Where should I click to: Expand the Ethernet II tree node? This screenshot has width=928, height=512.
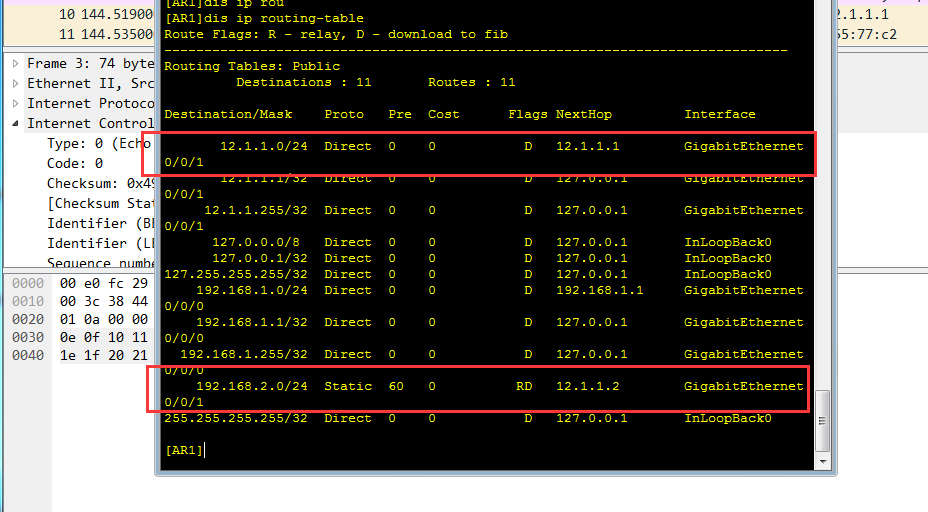[x=16, y=83]
